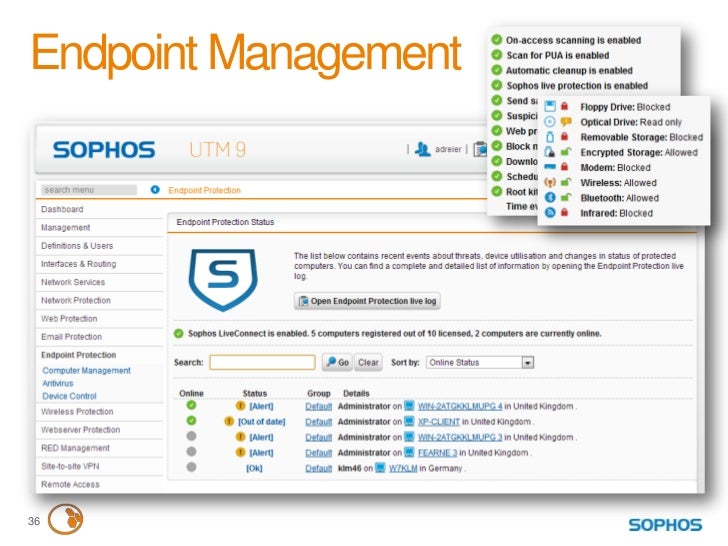Click check icon for On-access scanning enabled
The width and height of the screenshot is (728, 546).
tap(497, 40)
